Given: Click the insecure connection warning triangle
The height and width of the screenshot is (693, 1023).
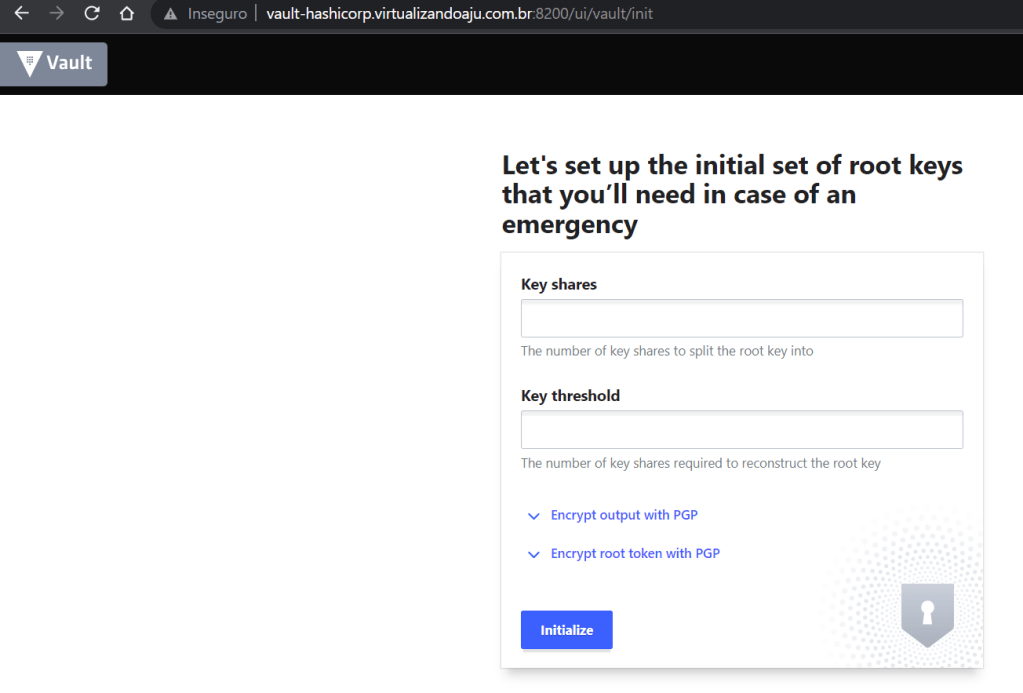Looking at the screenshot, I should point(170,14).
